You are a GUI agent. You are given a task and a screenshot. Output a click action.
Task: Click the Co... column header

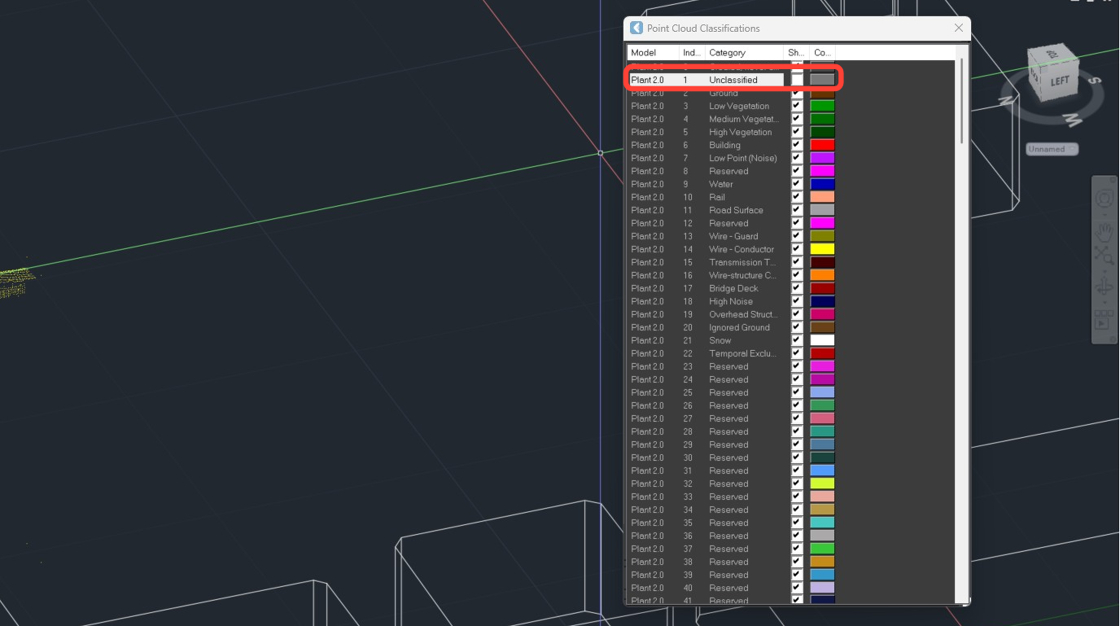click(822, 52)
